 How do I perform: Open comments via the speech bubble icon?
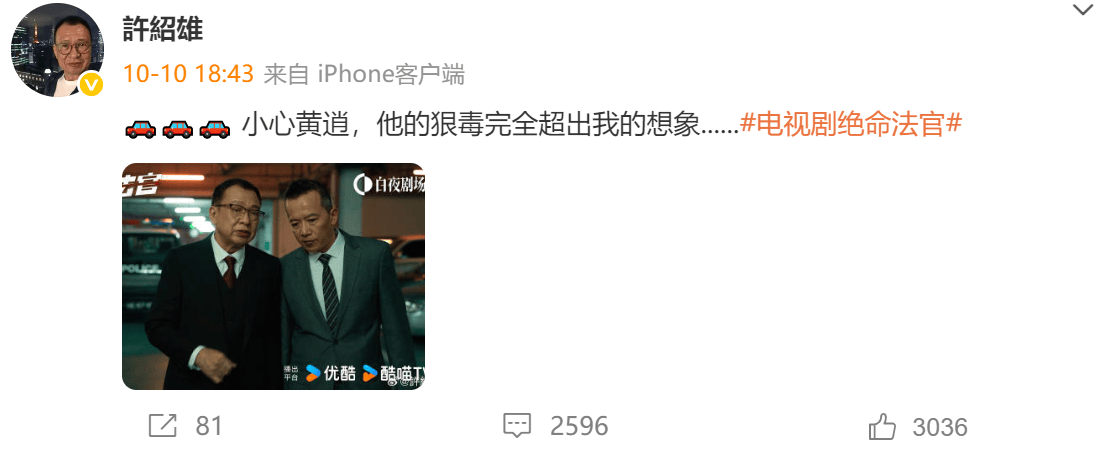(517, 426)
